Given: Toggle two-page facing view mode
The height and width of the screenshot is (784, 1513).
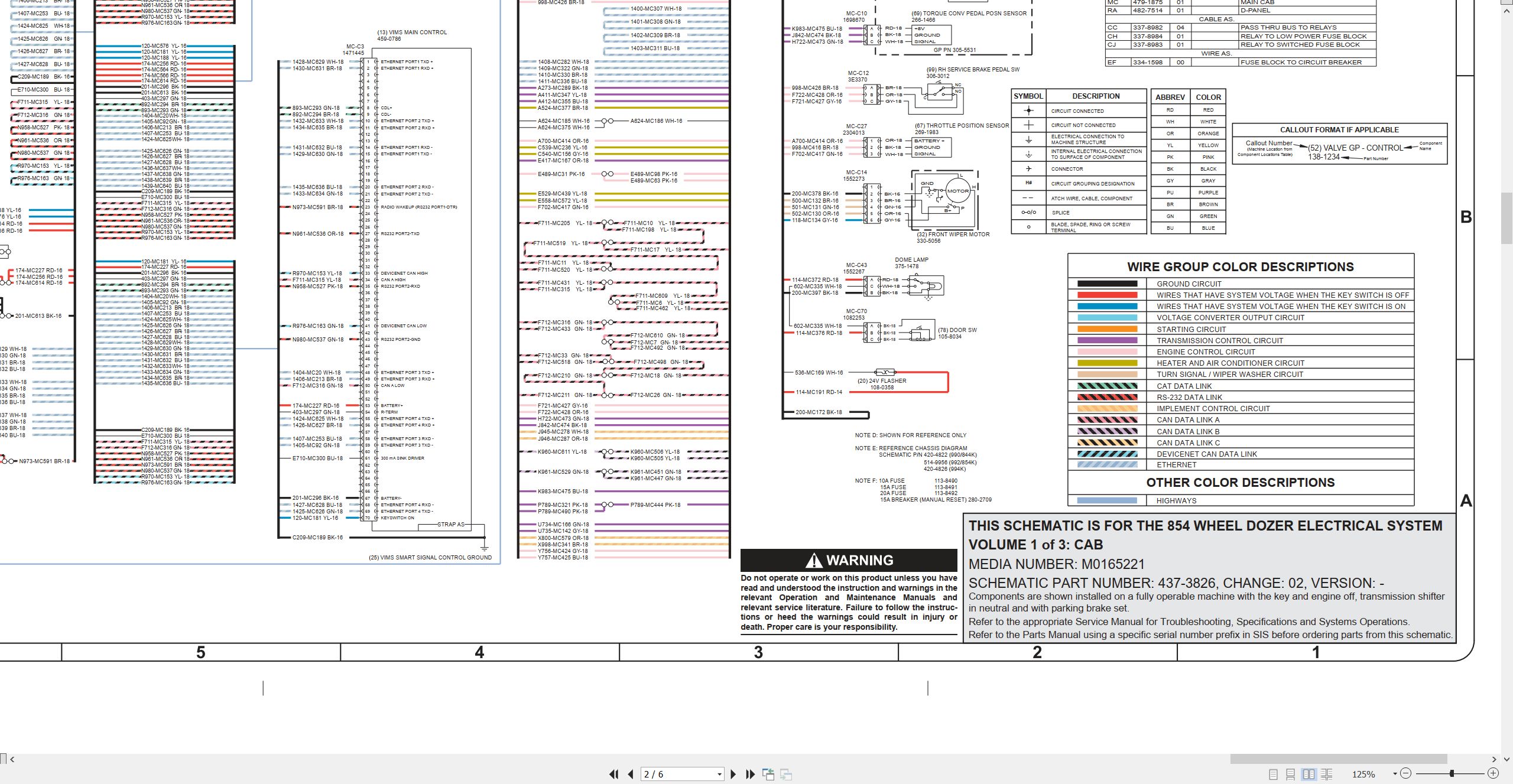Looking at the screenshot, I should coord(1309,774).
